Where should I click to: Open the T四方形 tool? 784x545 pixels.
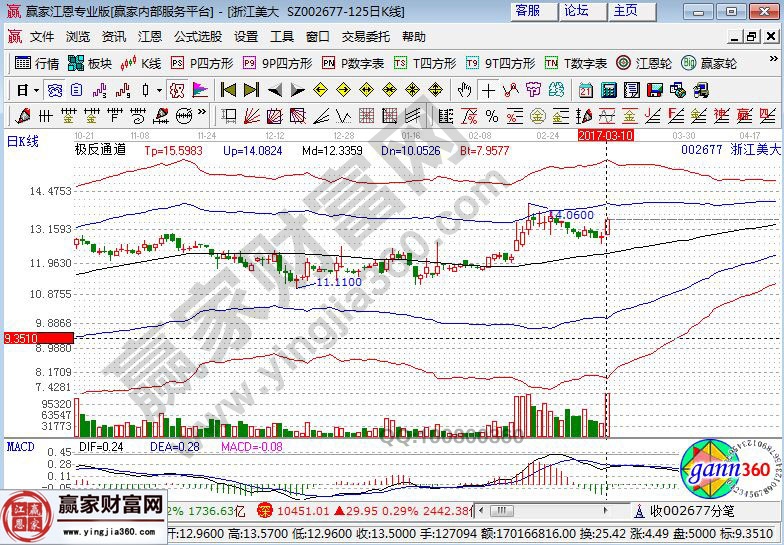point(425,63)
